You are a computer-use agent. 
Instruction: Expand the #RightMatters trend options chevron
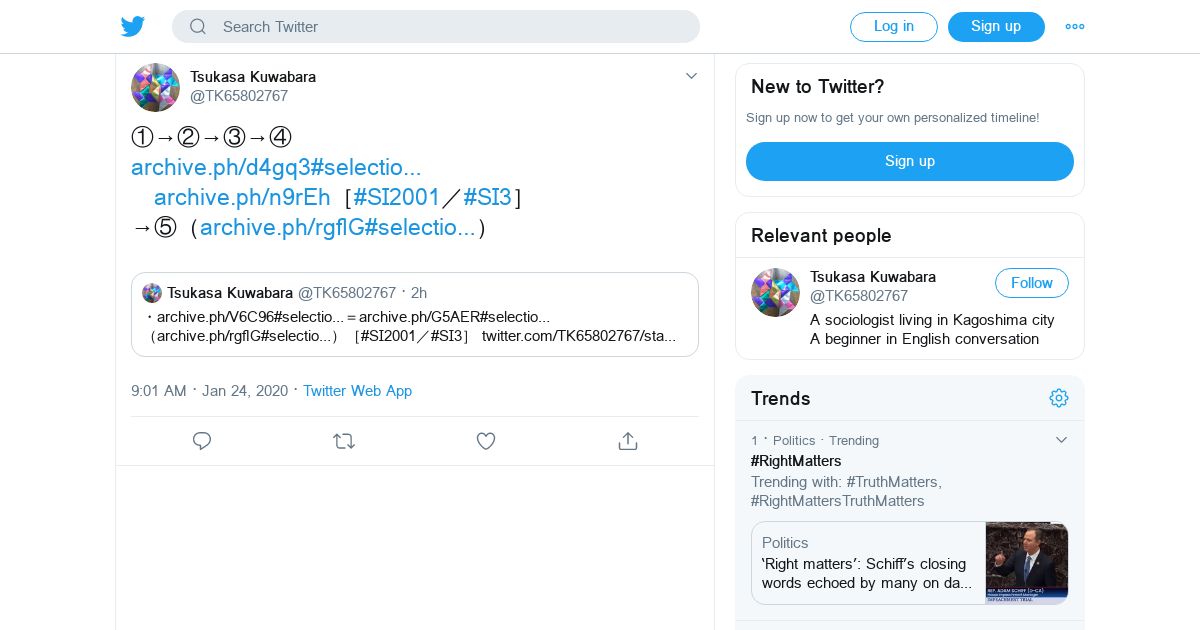click(x=1062, y=440)
